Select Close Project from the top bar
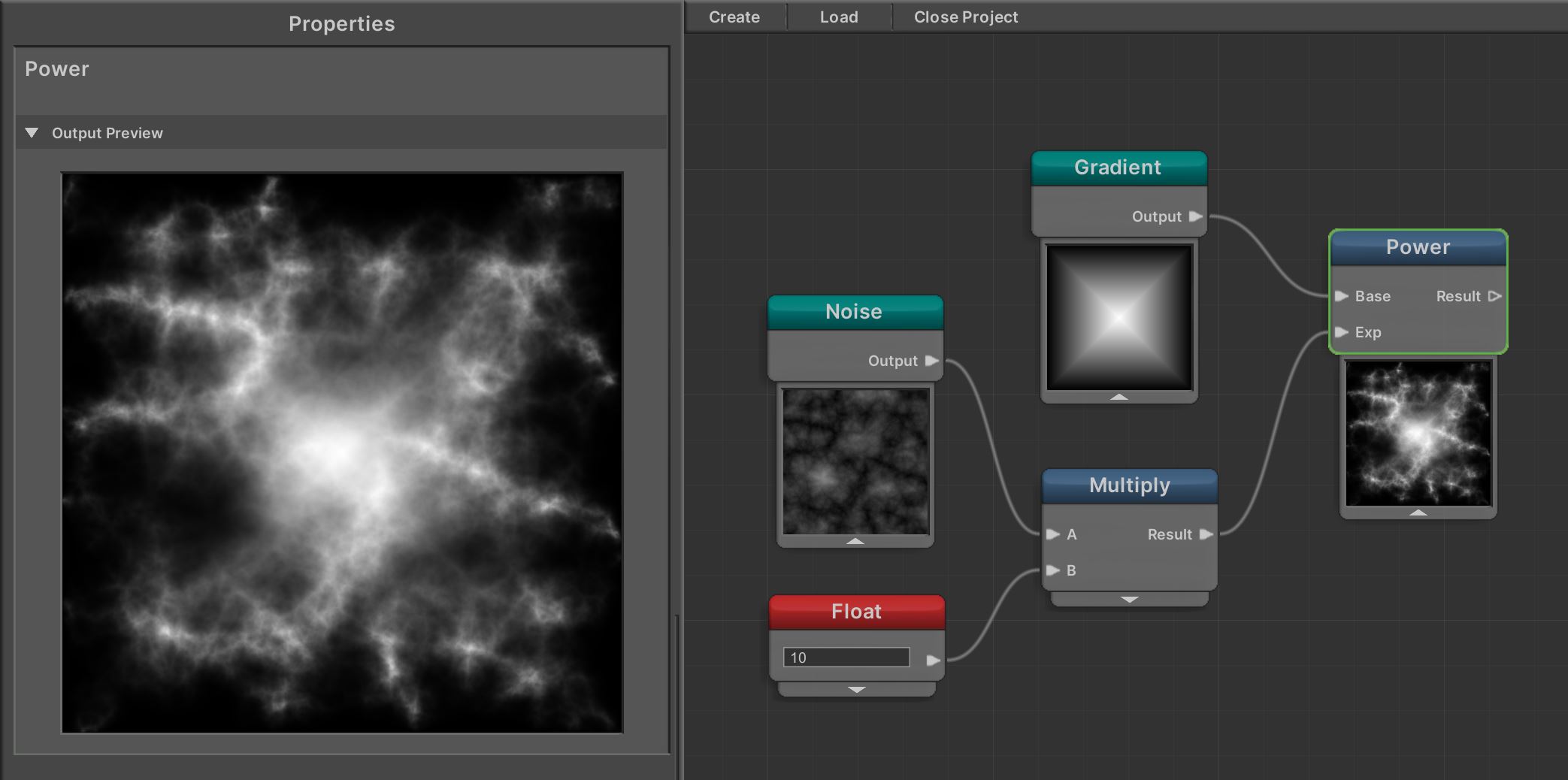 click(964, 16)
